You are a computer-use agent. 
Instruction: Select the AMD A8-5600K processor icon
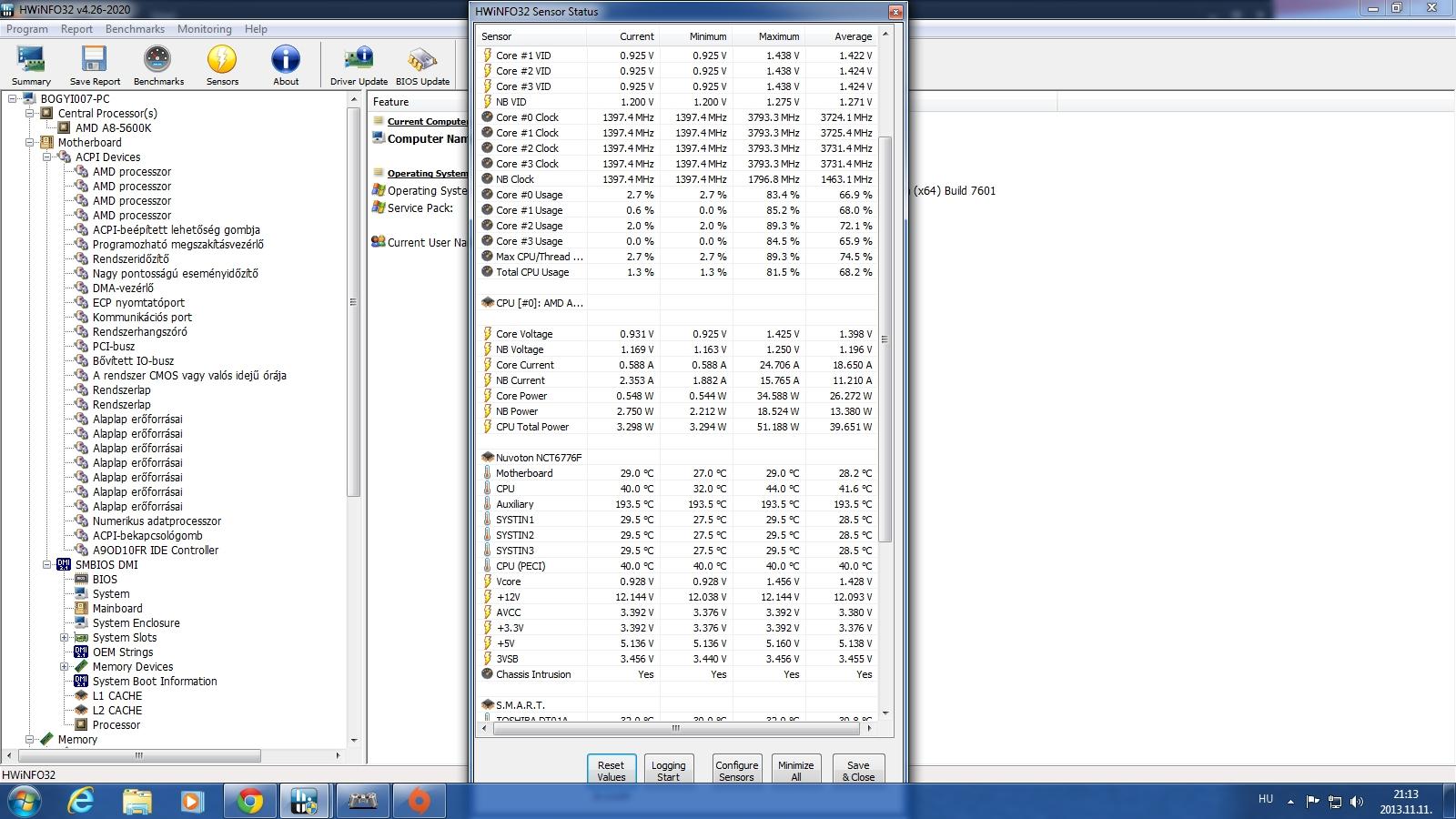[65, 128]
